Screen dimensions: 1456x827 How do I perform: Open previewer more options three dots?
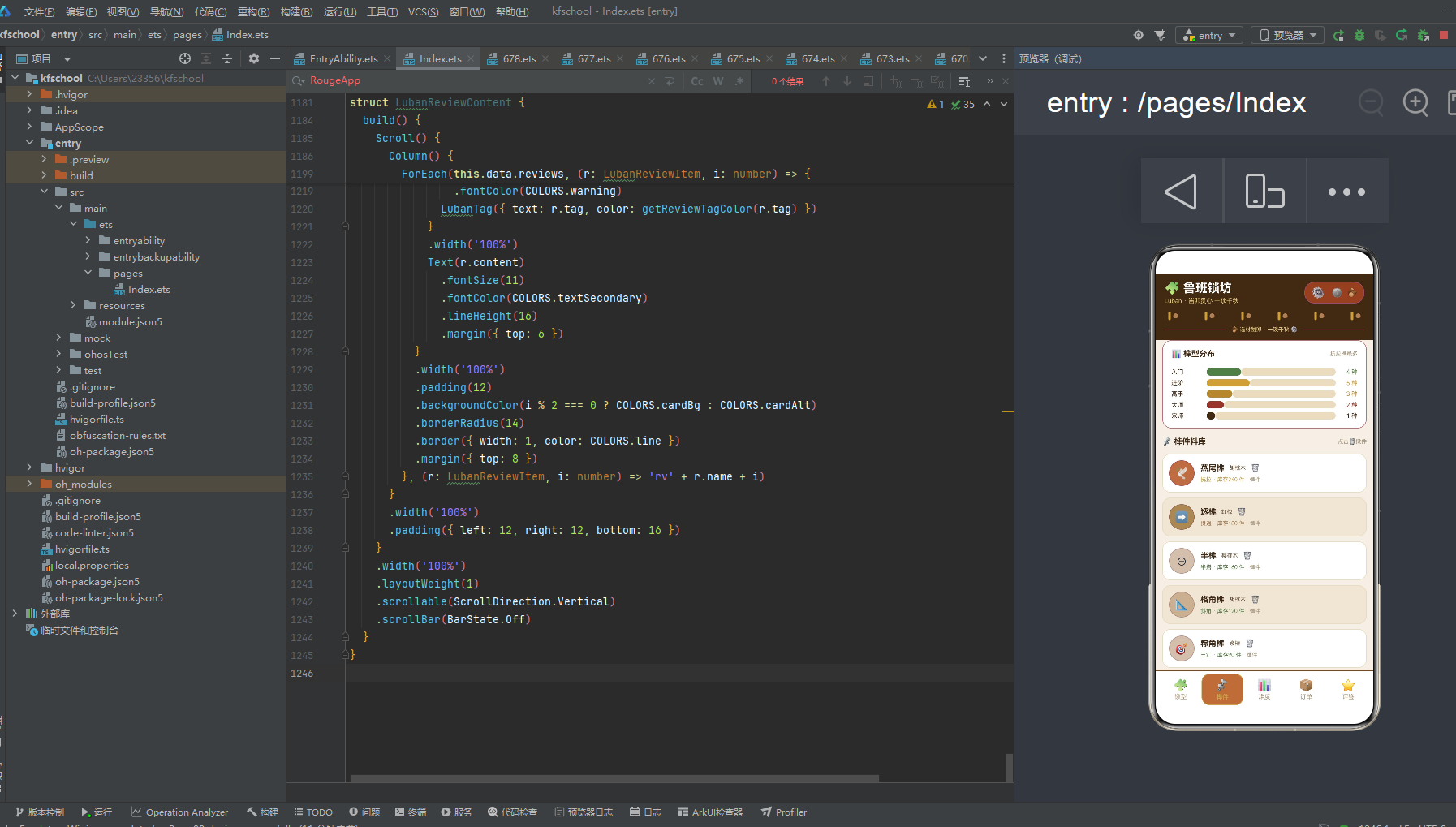click(x=1347, y=192)
